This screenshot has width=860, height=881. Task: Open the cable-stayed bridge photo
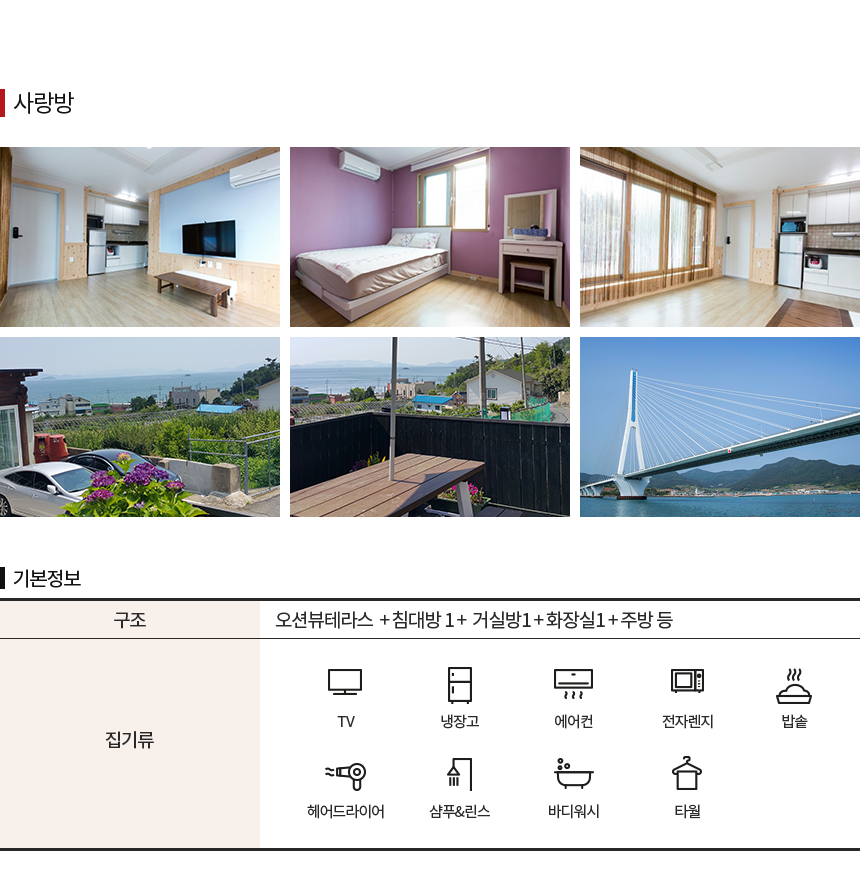click(x=720, y=426)
